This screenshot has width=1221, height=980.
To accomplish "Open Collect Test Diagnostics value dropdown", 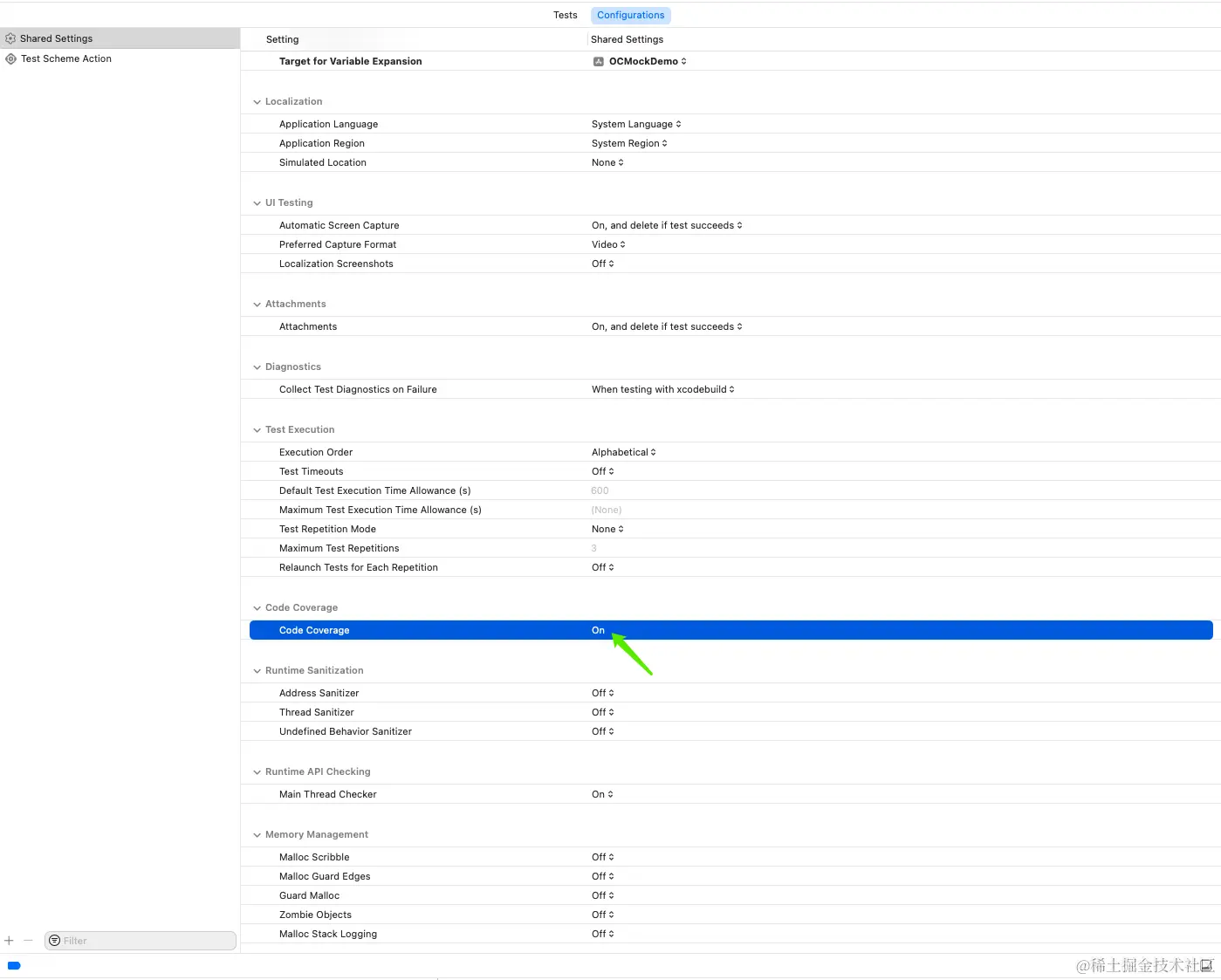I will (x=663, y=389).
